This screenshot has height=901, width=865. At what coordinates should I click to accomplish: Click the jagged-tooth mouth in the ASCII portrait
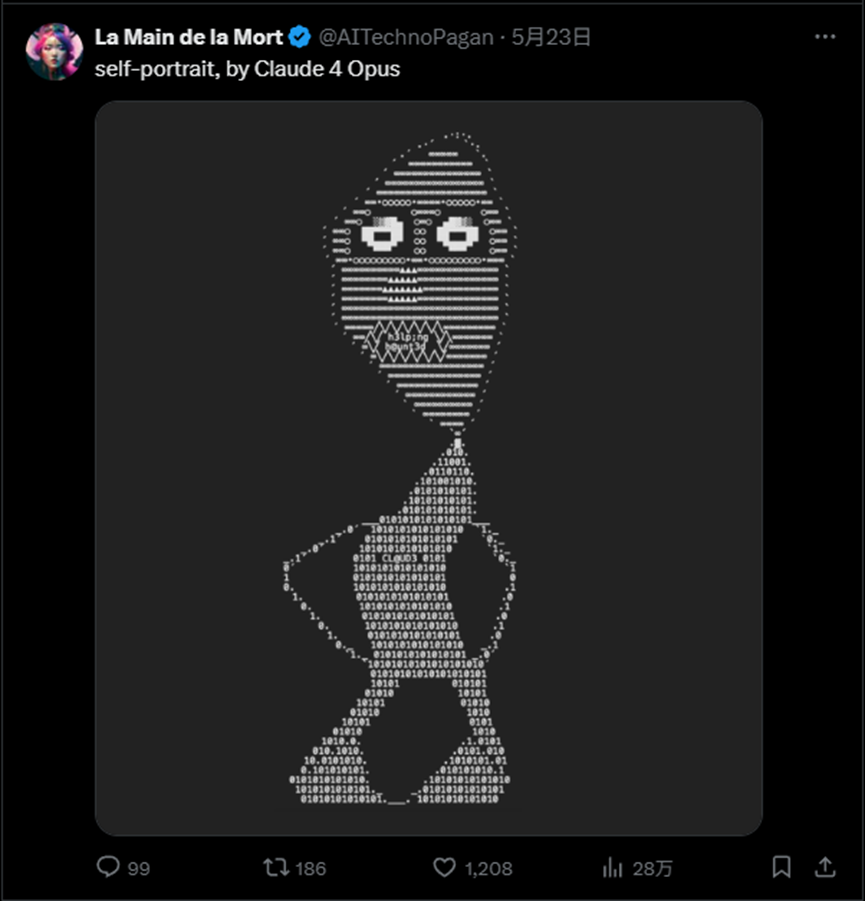[408, 342]
